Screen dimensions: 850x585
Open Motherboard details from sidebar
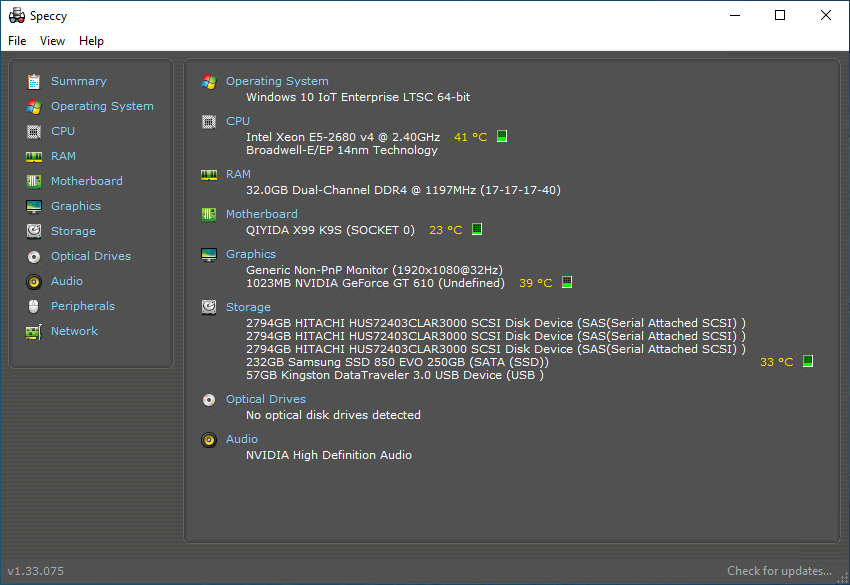(x=87, y=181)
